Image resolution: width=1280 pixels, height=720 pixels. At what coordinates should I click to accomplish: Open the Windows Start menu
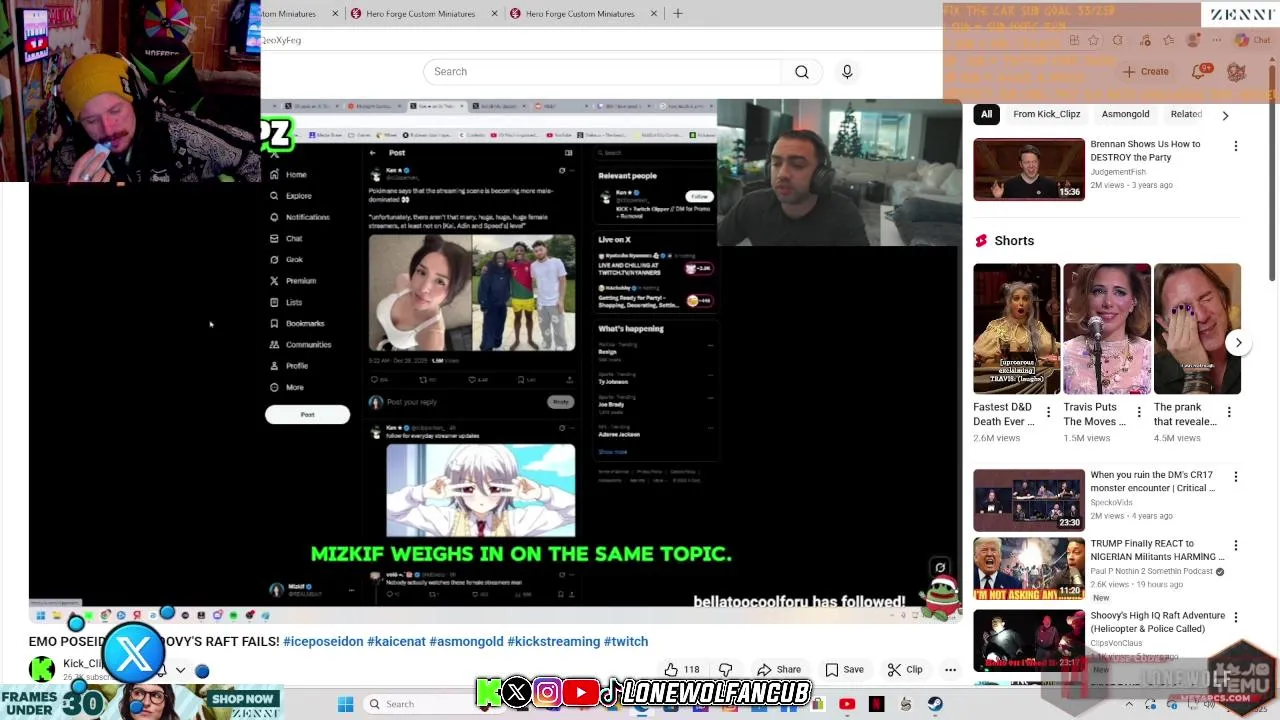click(345, 704)
